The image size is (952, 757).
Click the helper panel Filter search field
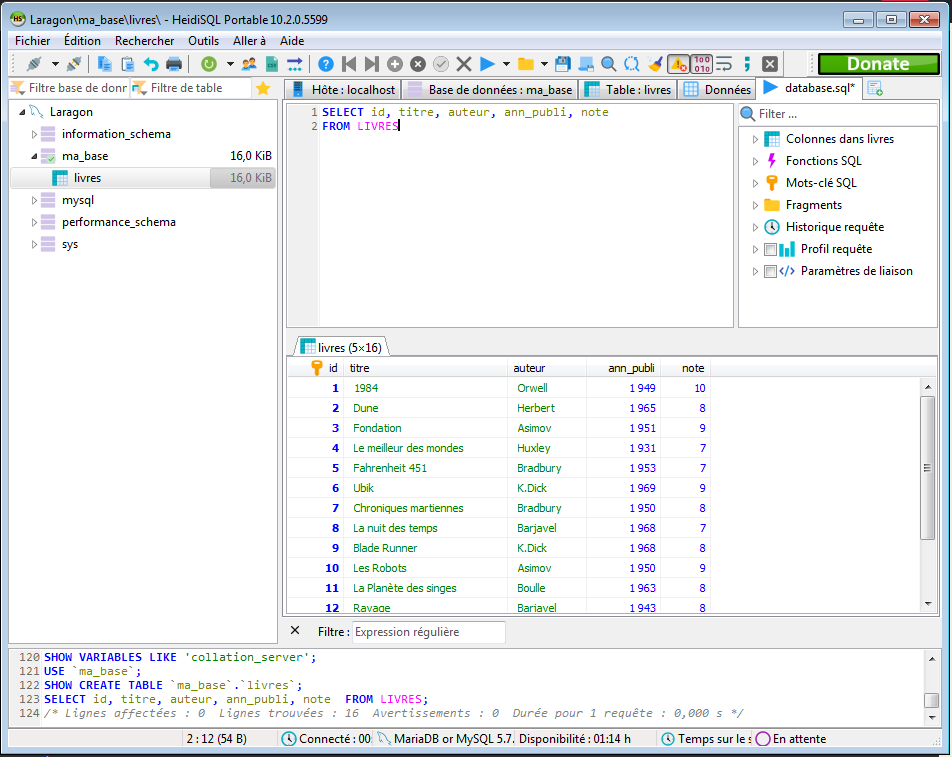(838, 114)
